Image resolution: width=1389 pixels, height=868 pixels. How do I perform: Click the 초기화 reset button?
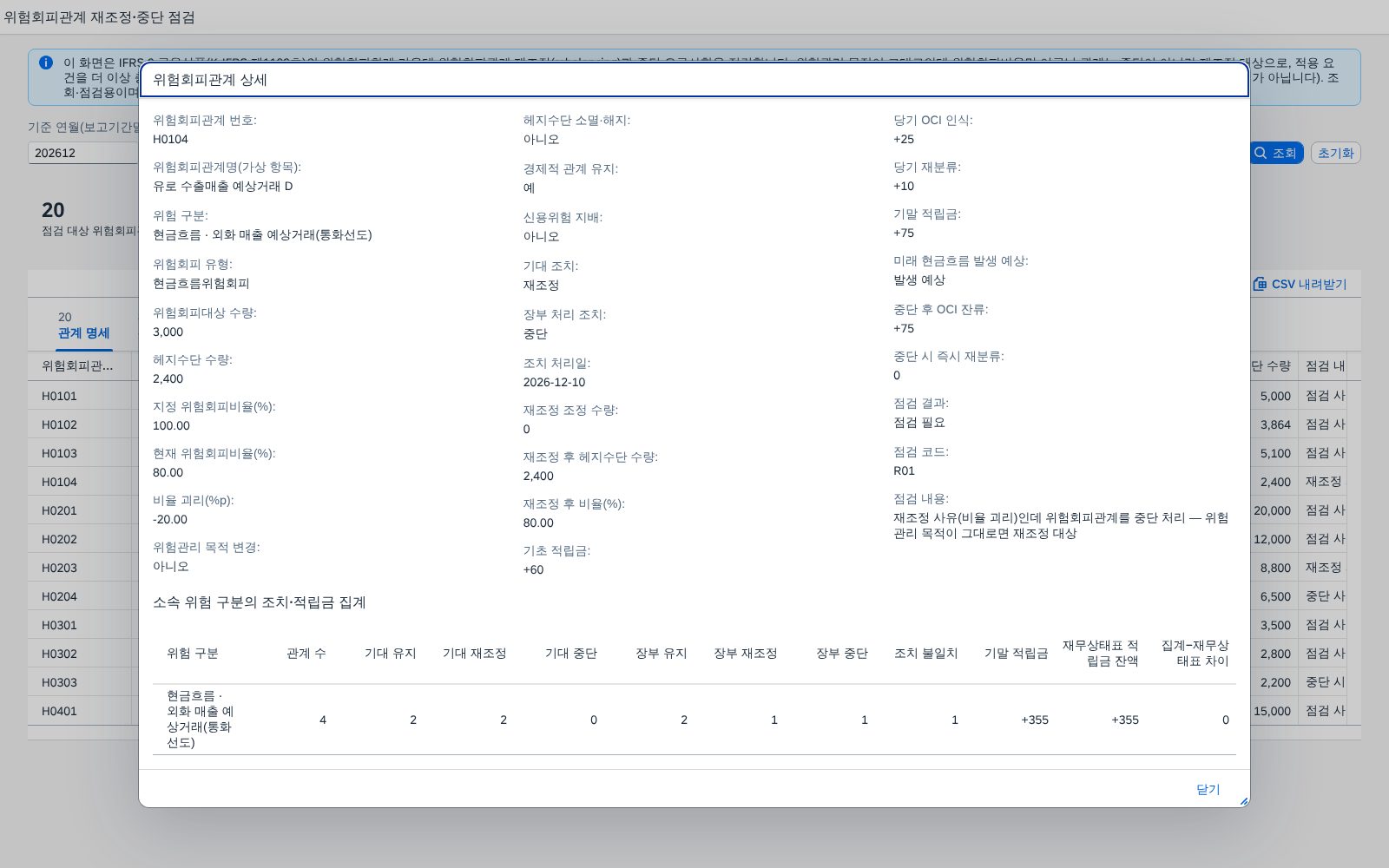[1335, 153]
